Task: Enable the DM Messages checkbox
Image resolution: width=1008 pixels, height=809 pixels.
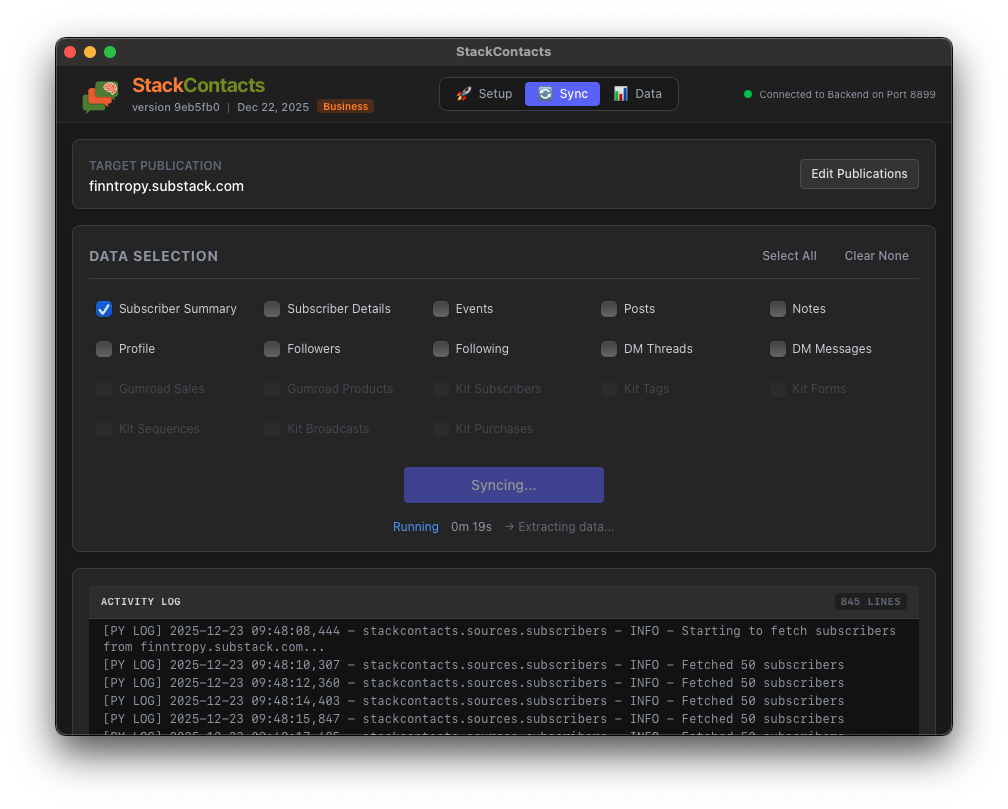Action: point(778,349)
